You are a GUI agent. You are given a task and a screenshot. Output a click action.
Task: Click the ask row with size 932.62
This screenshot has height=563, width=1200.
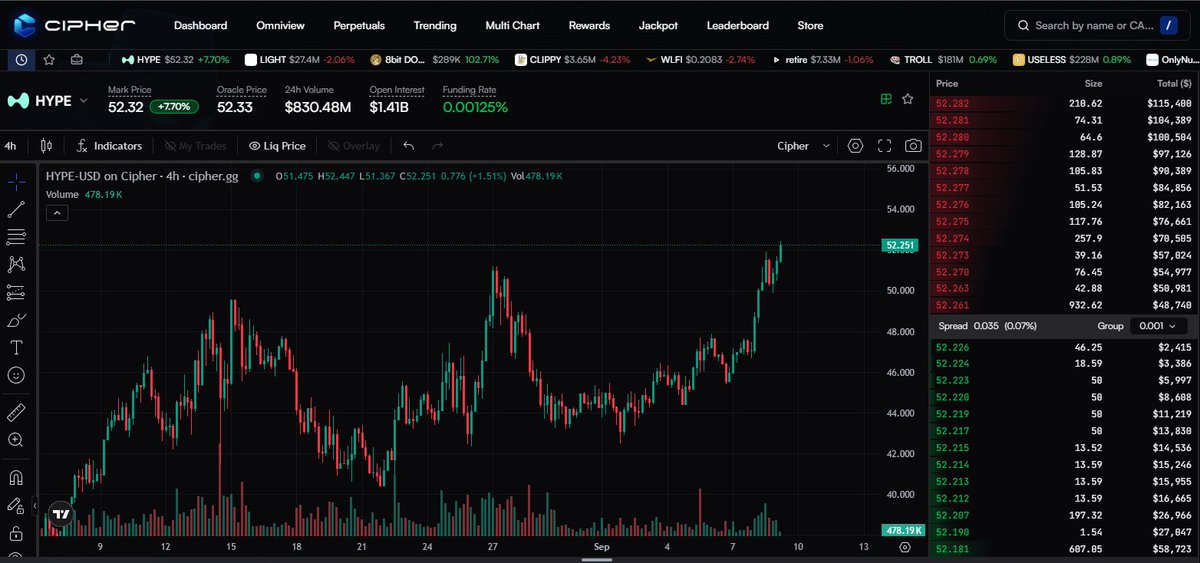(1064, 305)
